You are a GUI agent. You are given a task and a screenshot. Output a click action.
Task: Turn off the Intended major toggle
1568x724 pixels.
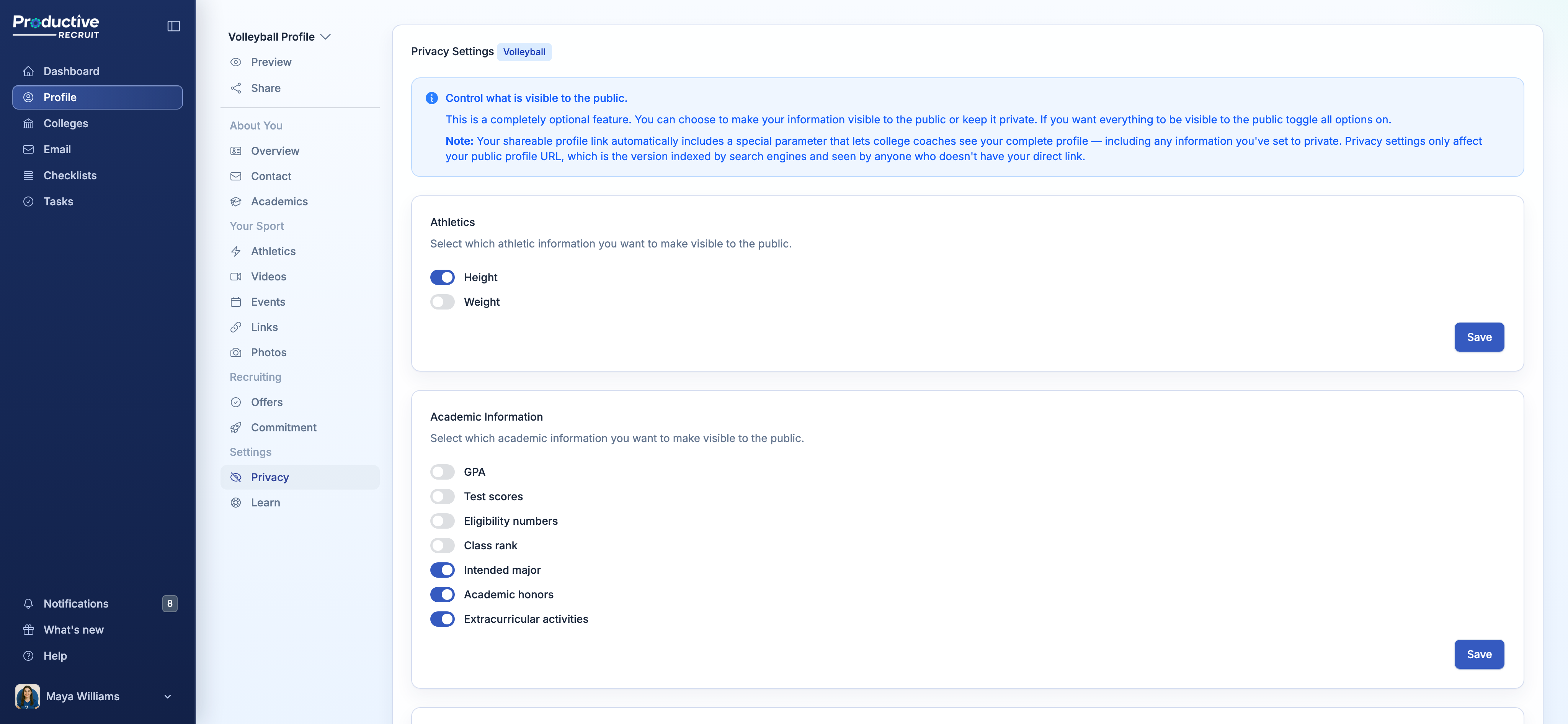coord(443,570)
